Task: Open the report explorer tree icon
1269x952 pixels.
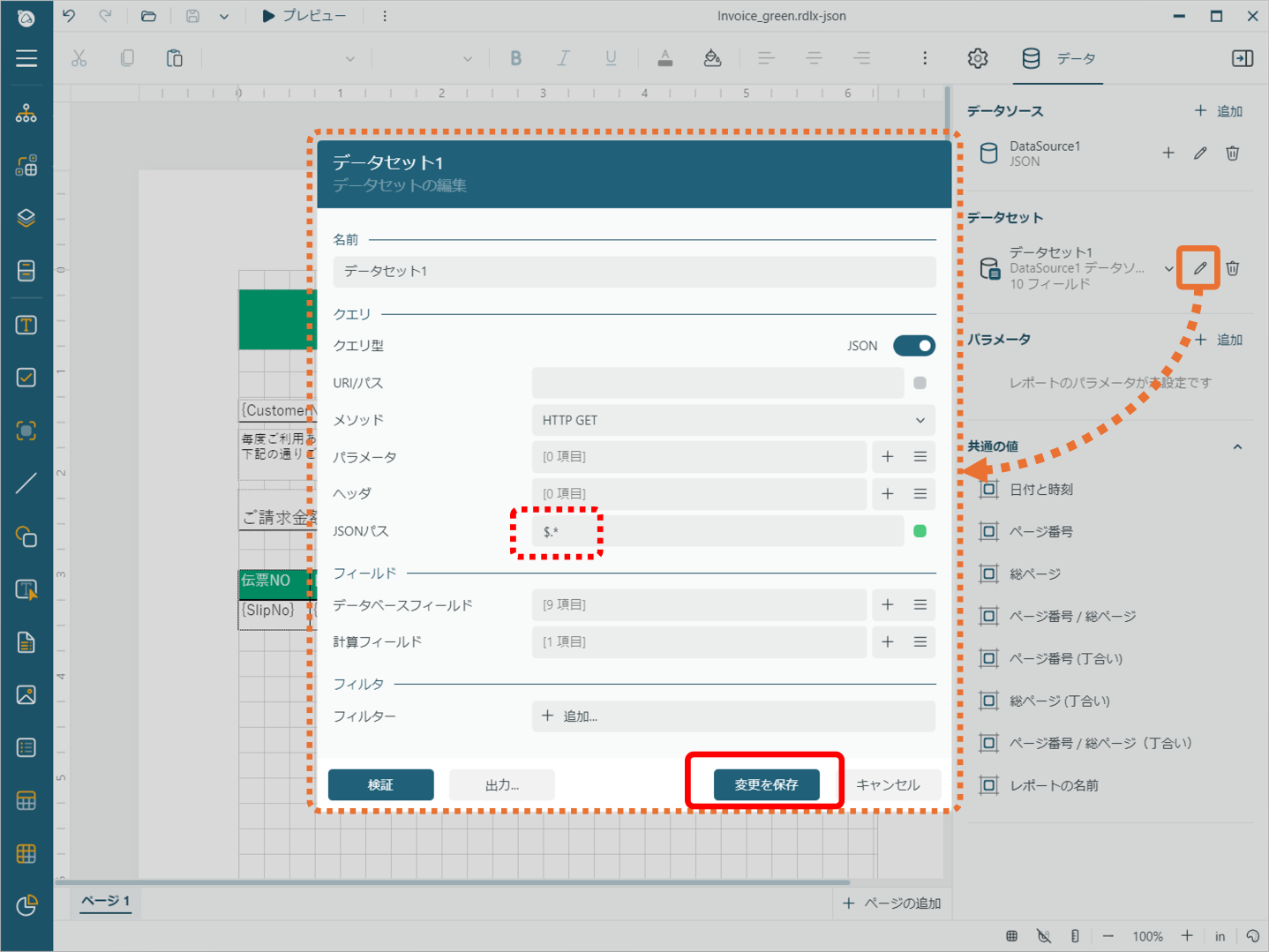Action: coord(26,113)
